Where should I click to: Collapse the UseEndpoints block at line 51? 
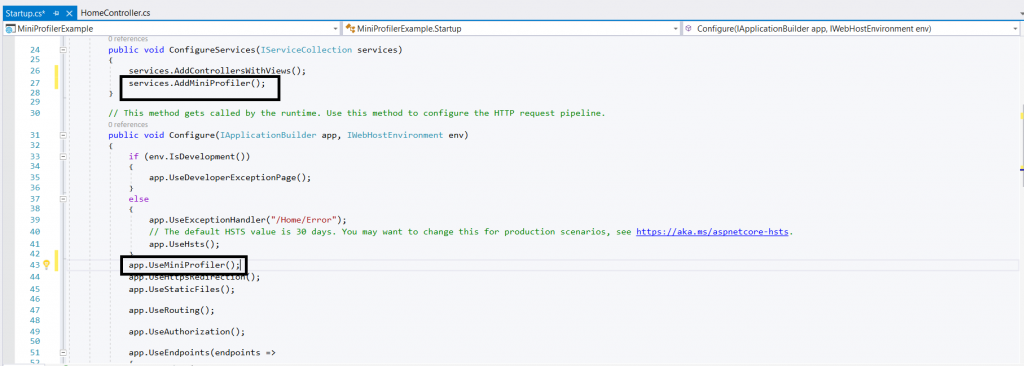point(63,353)
